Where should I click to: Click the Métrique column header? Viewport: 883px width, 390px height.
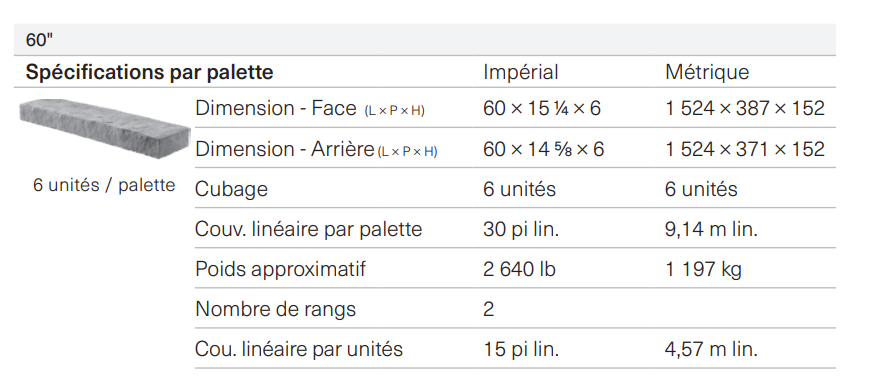click(x=707, y=72)
